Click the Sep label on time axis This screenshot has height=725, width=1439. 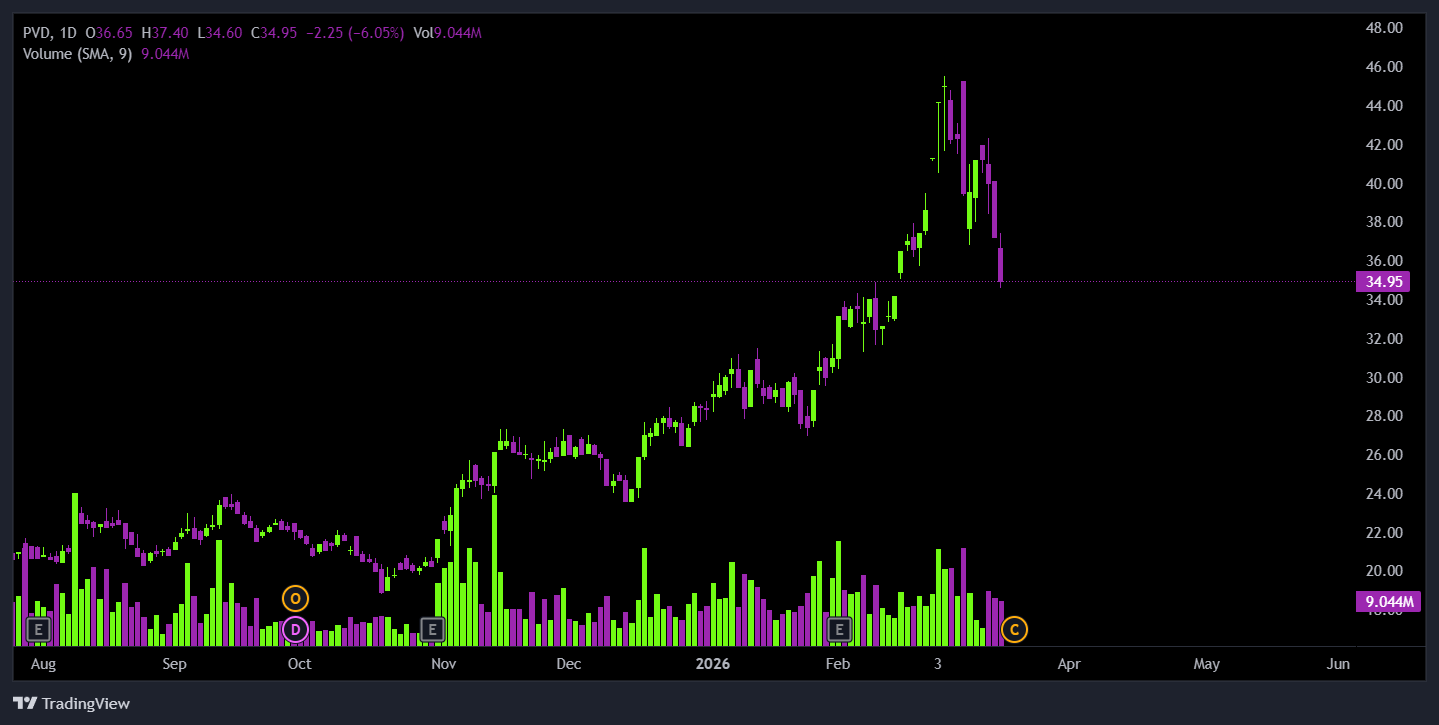pos(174,664)
